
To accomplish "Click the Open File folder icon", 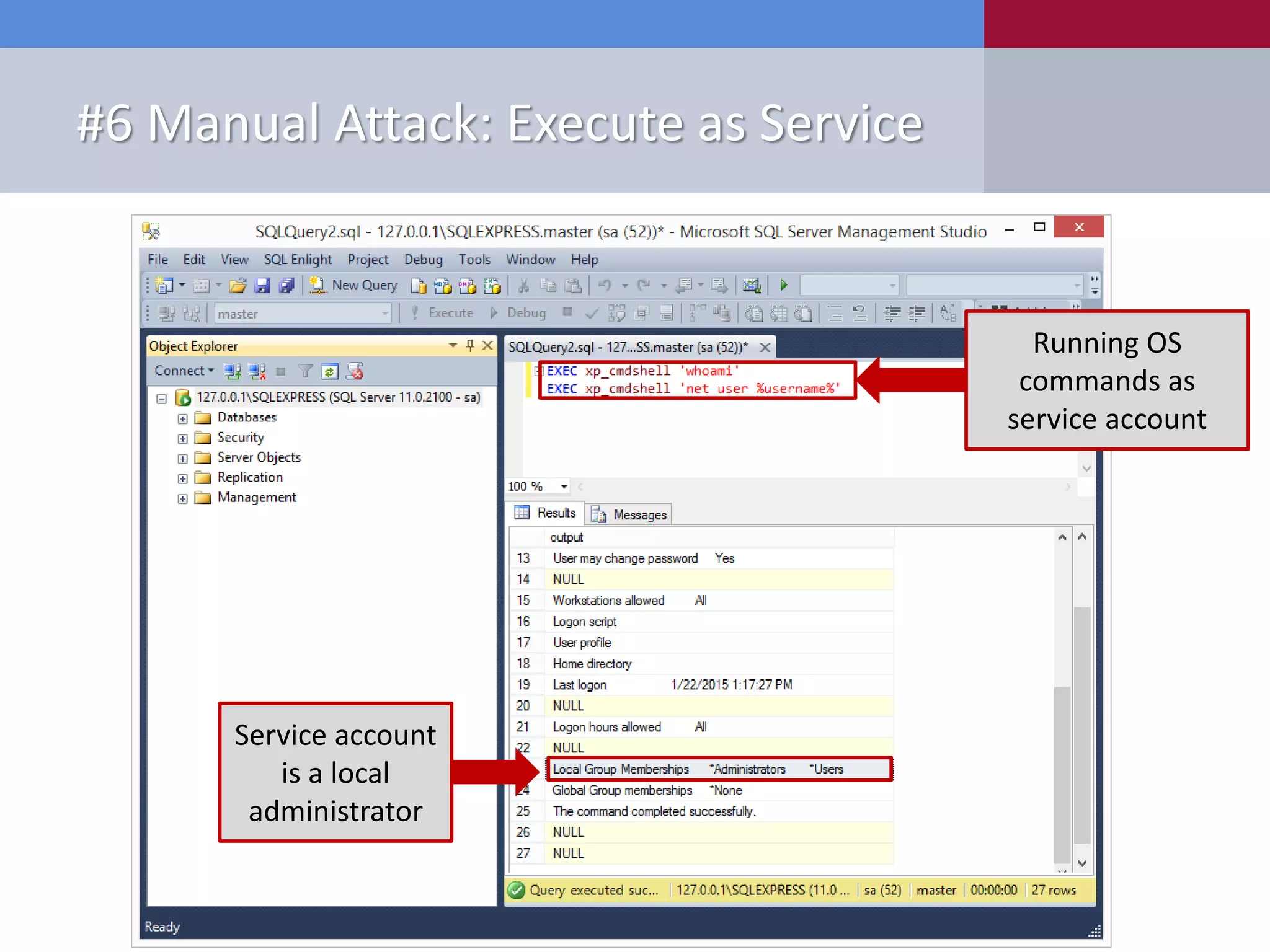I will pyautogui.click(x=238, y=285).
